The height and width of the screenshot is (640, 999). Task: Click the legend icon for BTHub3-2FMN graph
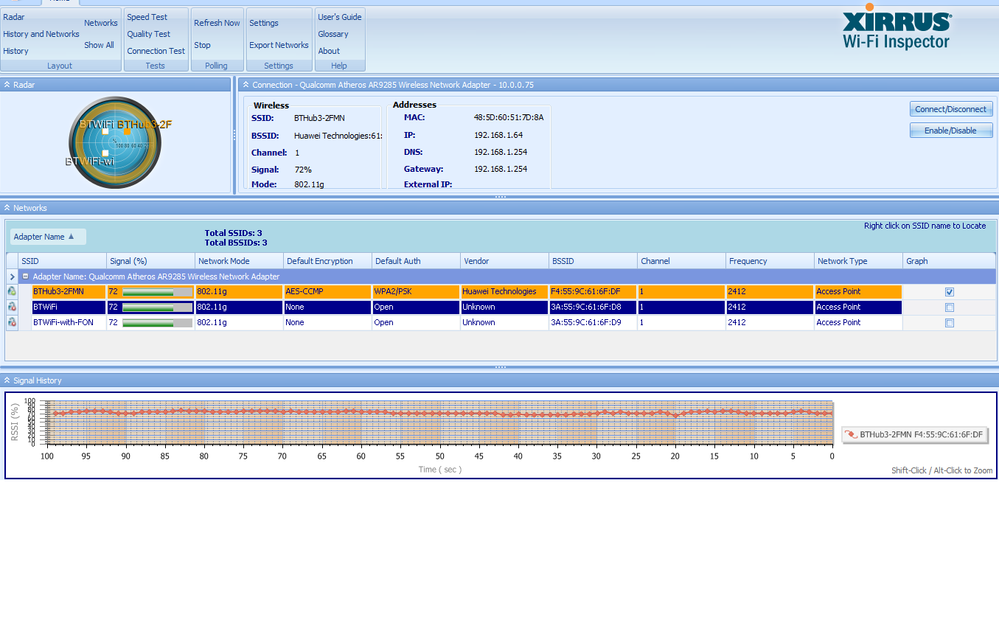click(x=851, y=434)
